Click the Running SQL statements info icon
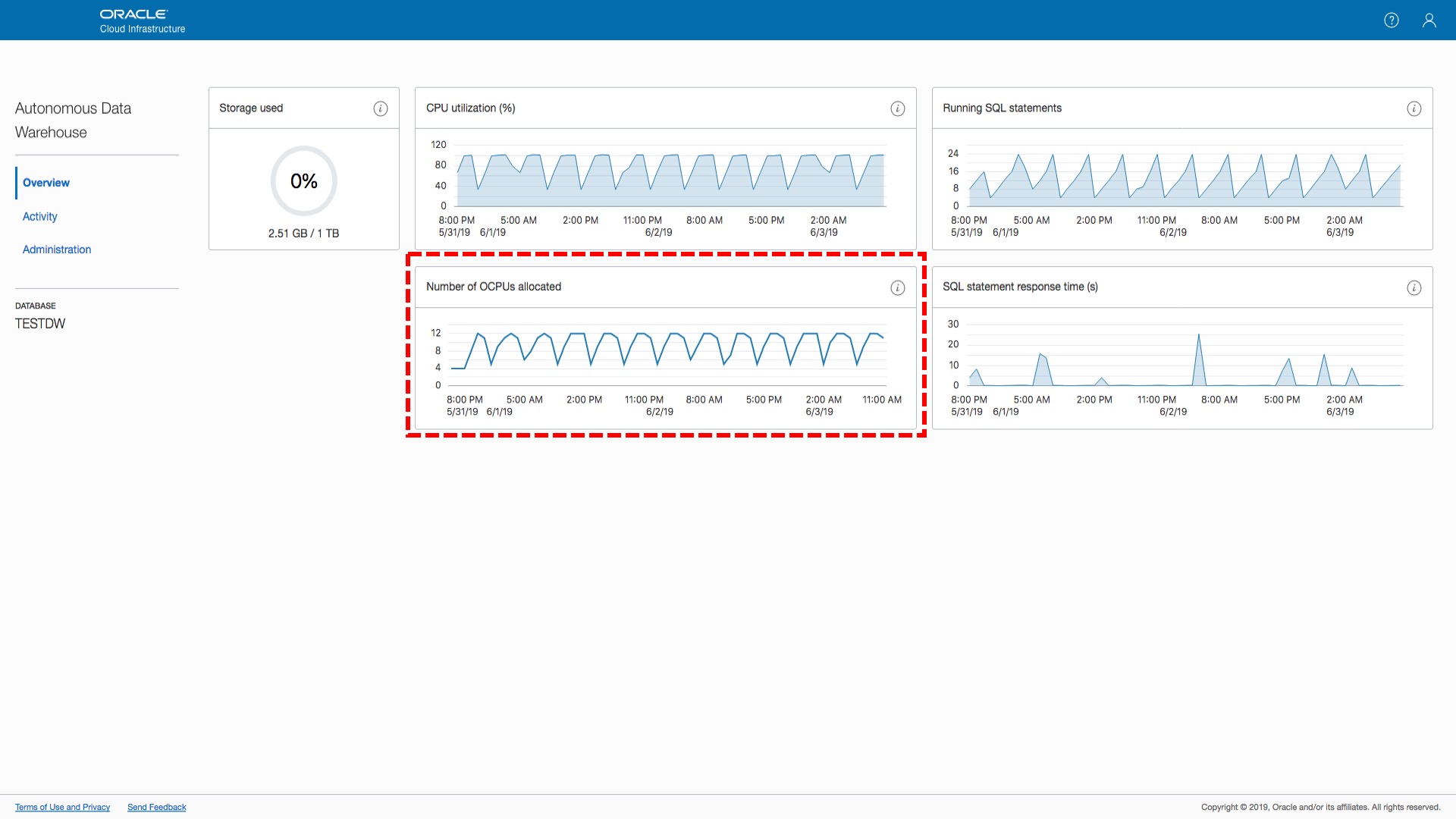This screenshot has width=1456, height=819. [1414, 108]
